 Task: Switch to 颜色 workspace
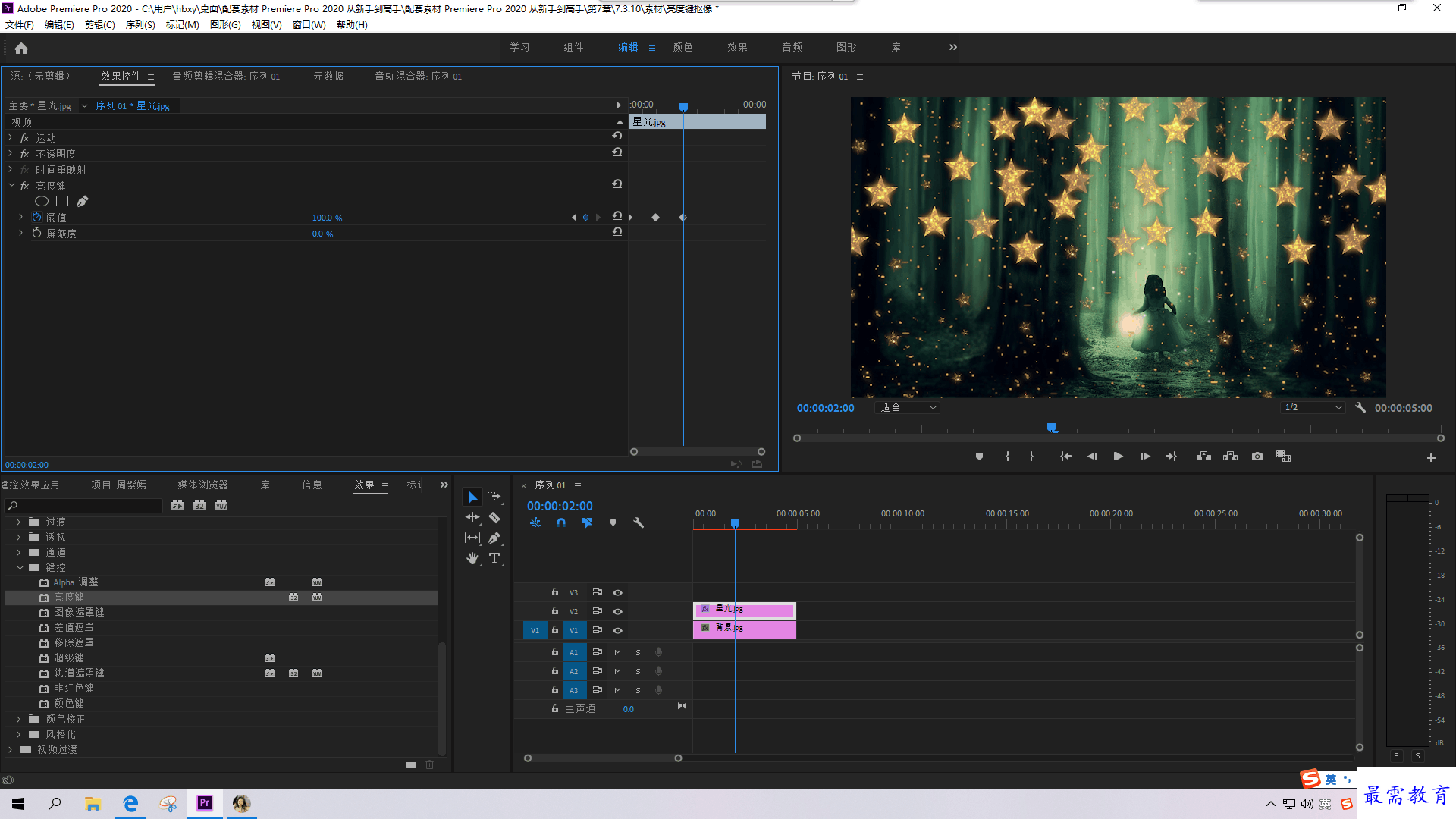pyautogui.click(x=682, y=47)
